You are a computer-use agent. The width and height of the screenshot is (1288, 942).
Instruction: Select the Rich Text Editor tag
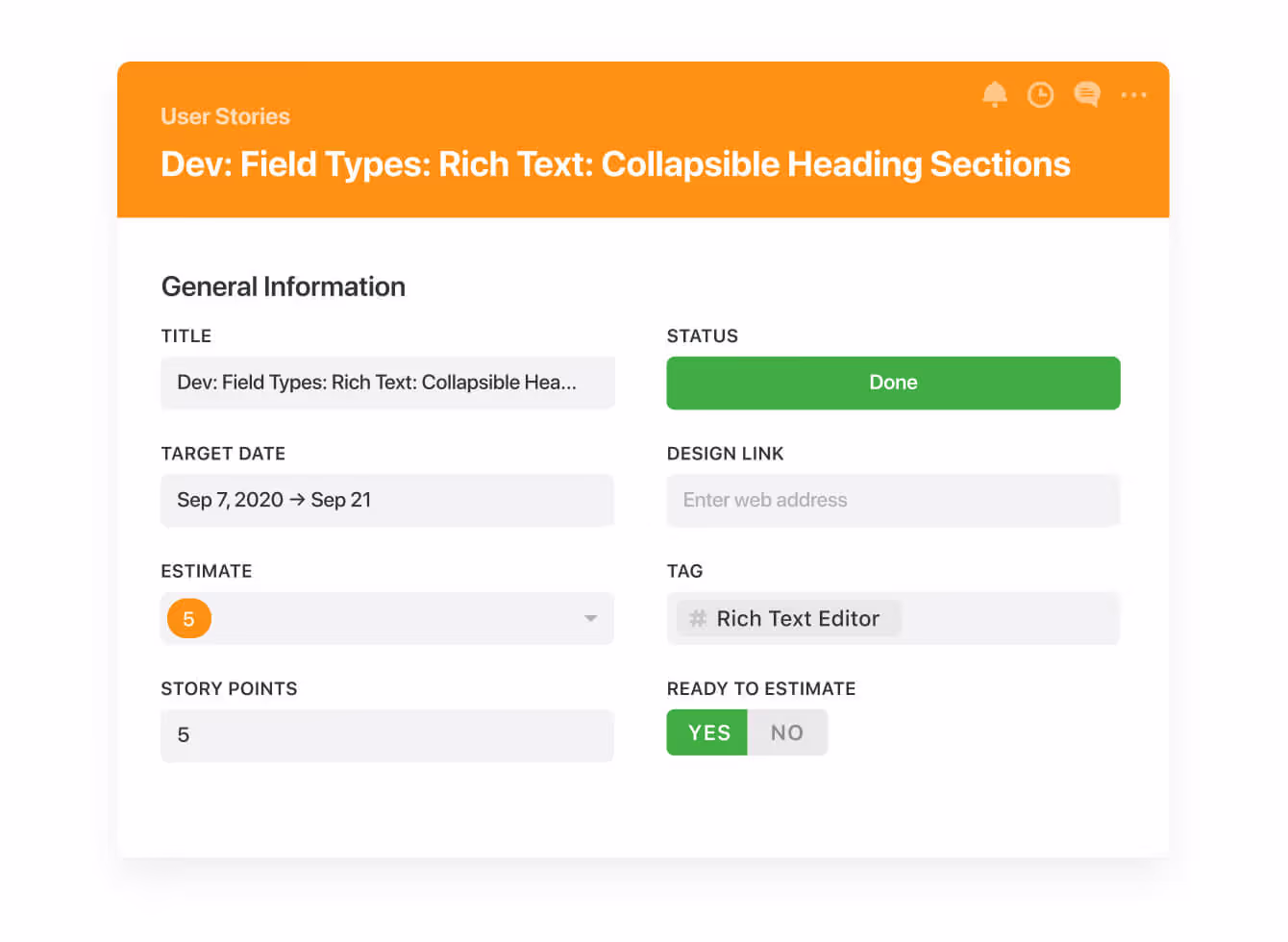pyautogui.click(x=798, y=618)
